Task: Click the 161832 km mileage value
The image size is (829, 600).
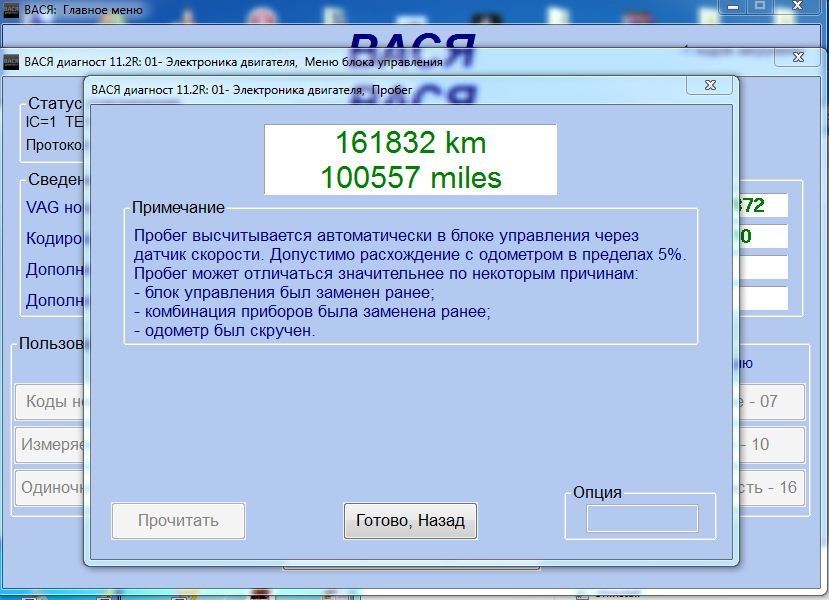Action: coord(410,143)
